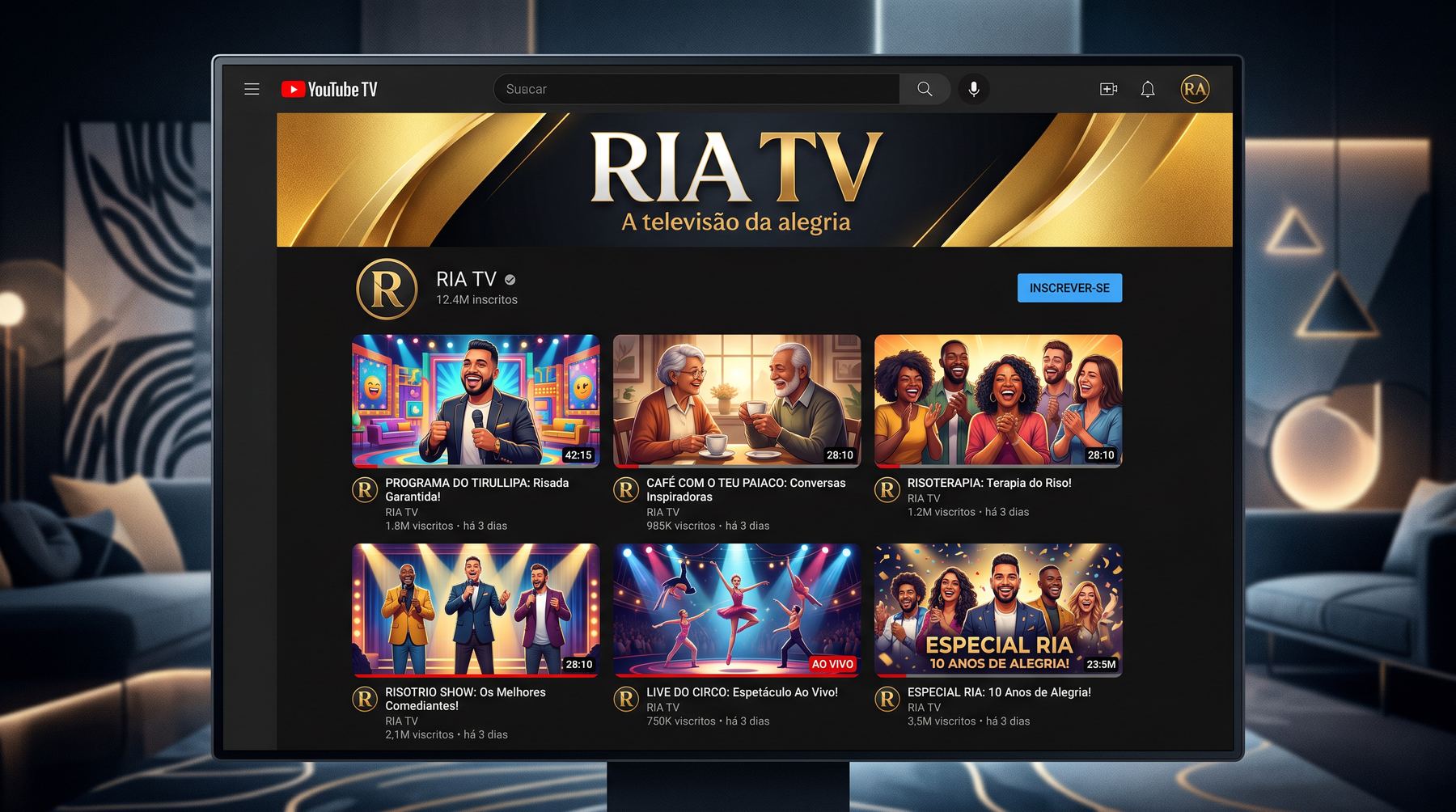Click the search input field
The height and width of the screenshot is (812, 1456).
[x=697, y=89]
